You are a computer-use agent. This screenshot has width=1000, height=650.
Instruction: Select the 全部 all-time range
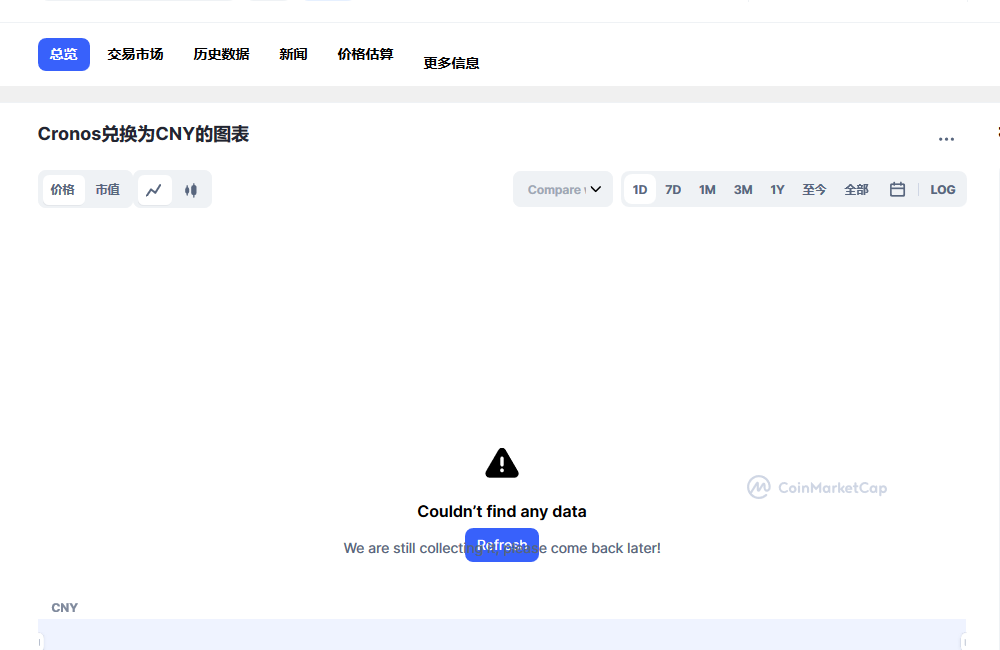(856, 189)
